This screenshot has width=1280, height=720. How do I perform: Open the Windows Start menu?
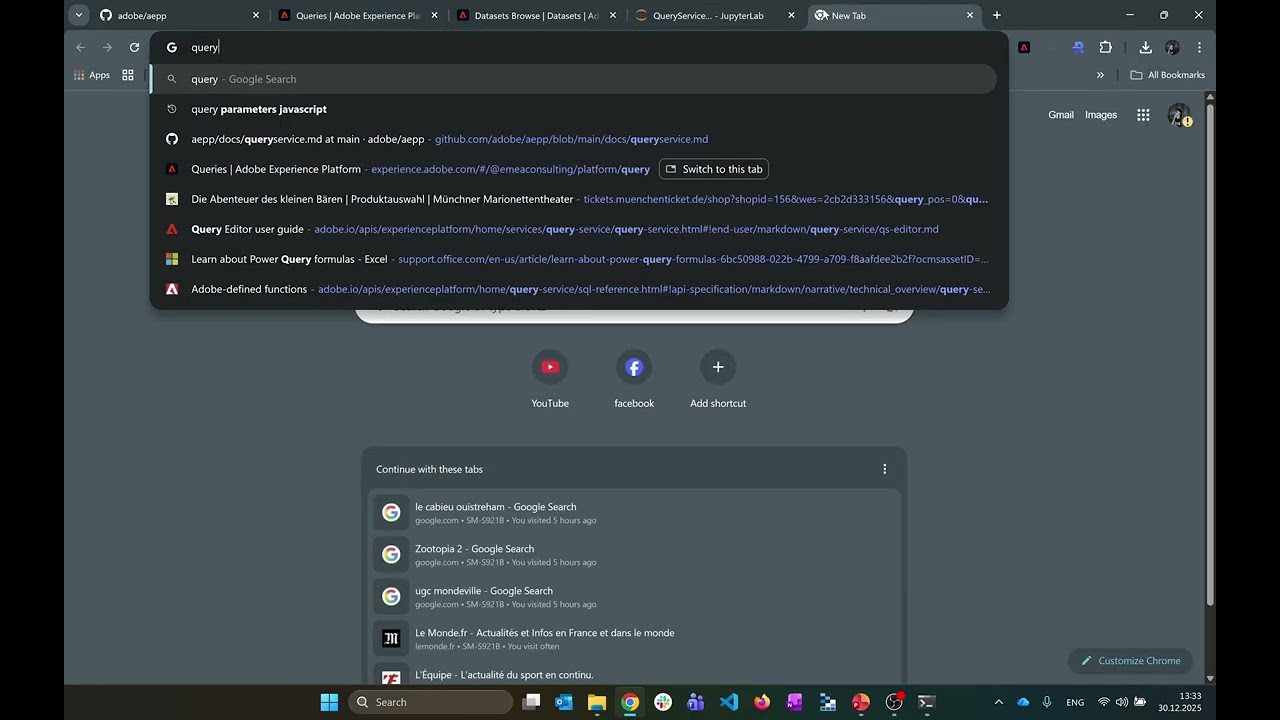pyautogui.click(x=329, y=702)
